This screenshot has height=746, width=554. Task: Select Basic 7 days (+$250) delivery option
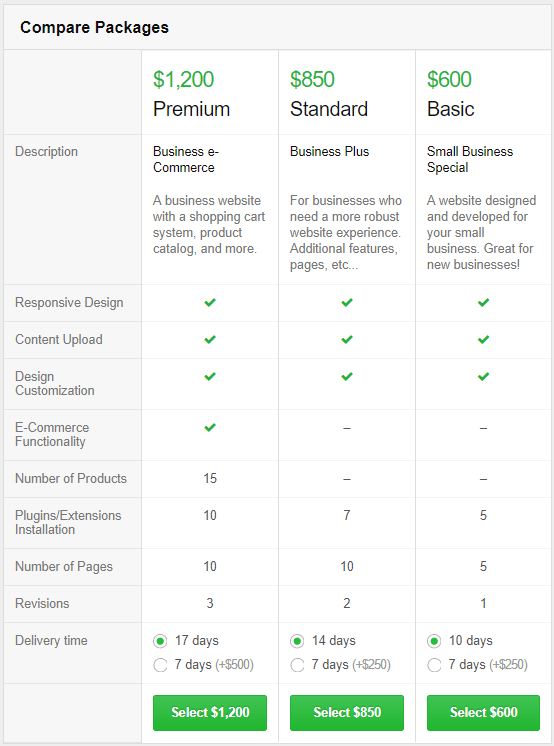[434, 665]
